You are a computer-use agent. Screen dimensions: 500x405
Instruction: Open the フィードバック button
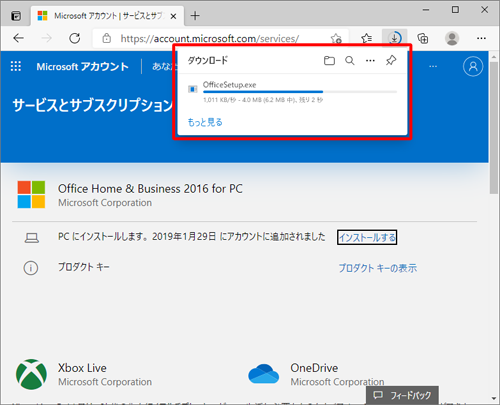(402, 395)
